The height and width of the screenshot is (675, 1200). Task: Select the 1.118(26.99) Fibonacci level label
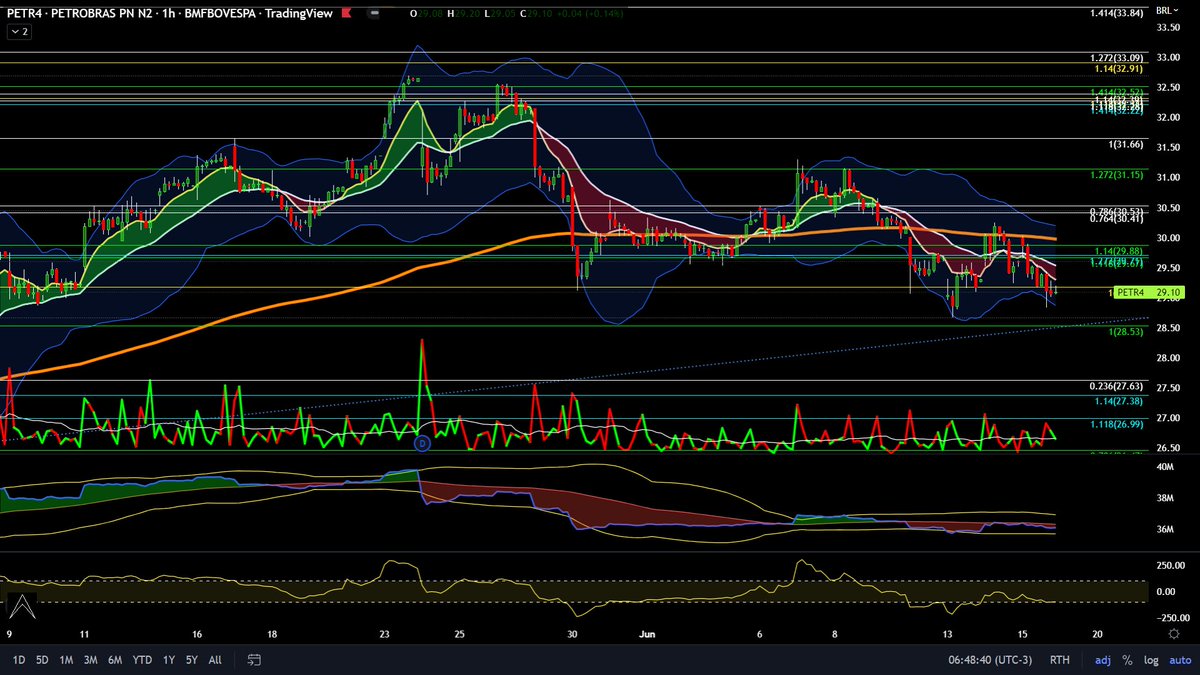(x=1117, y=423)
